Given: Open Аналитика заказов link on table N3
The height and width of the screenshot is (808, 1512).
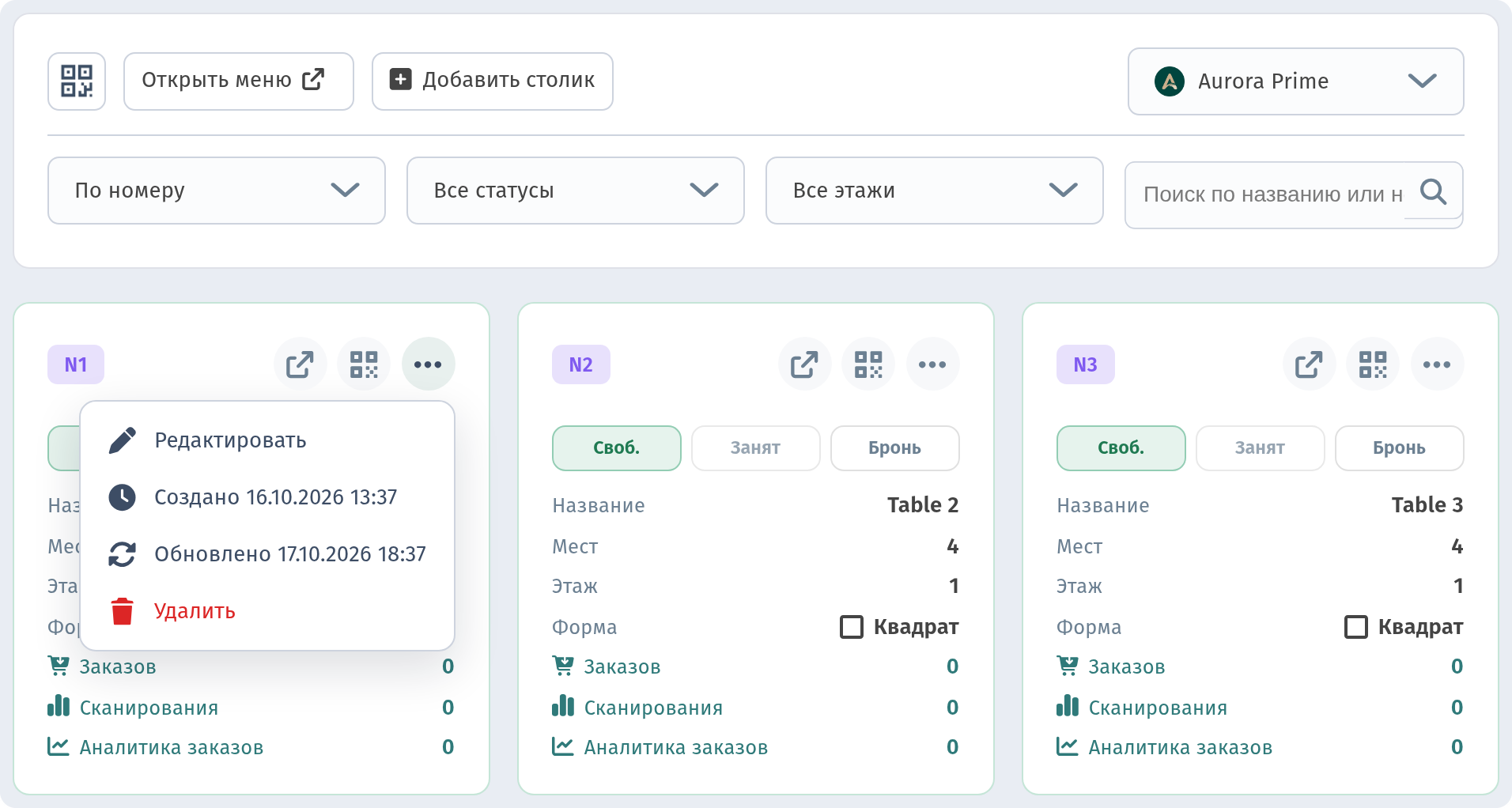Looking at the screenshot, I should 1181,747.
